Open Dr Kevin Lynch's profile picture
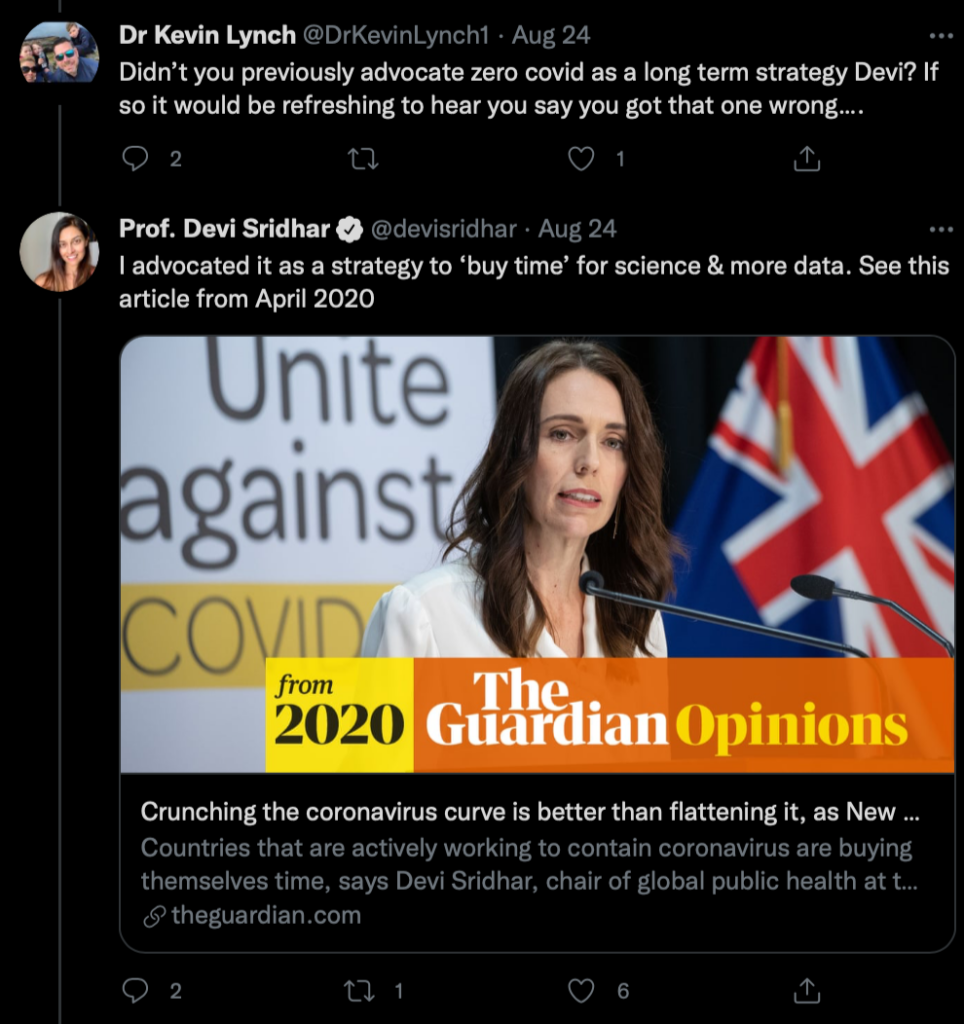The width and height of the screenshot is (964, 1024). point(59,52)
